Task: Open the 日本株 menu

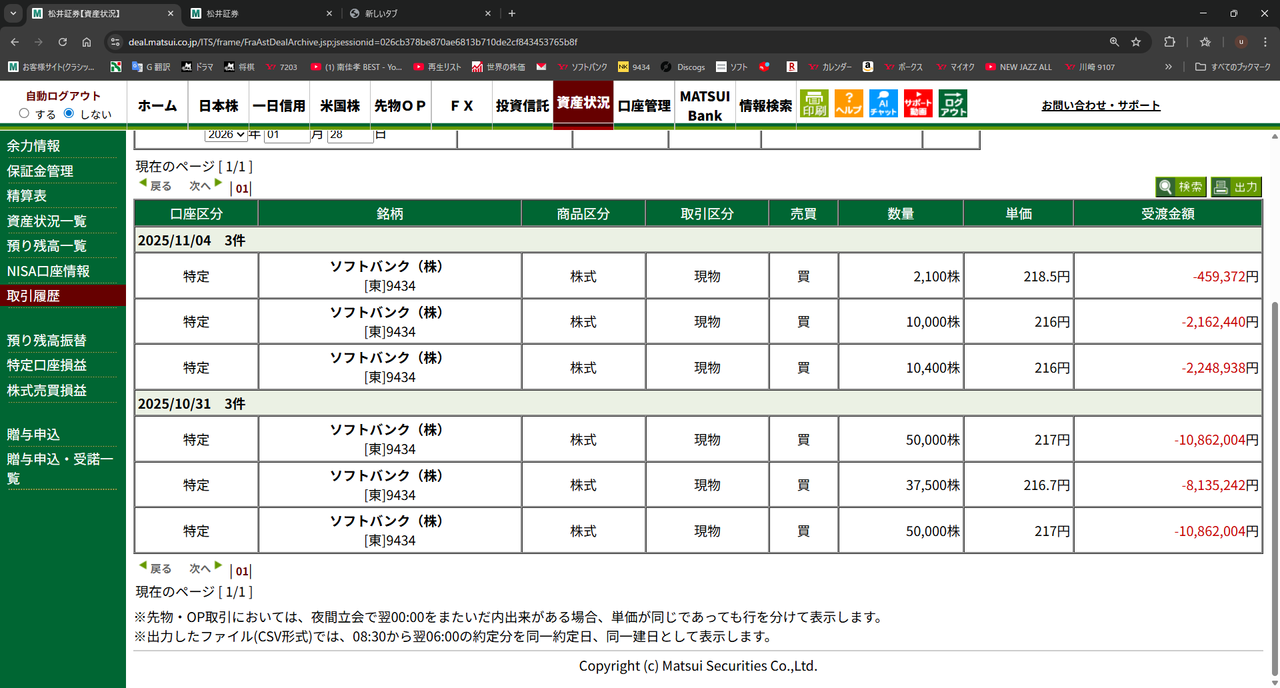Action: 218,105
